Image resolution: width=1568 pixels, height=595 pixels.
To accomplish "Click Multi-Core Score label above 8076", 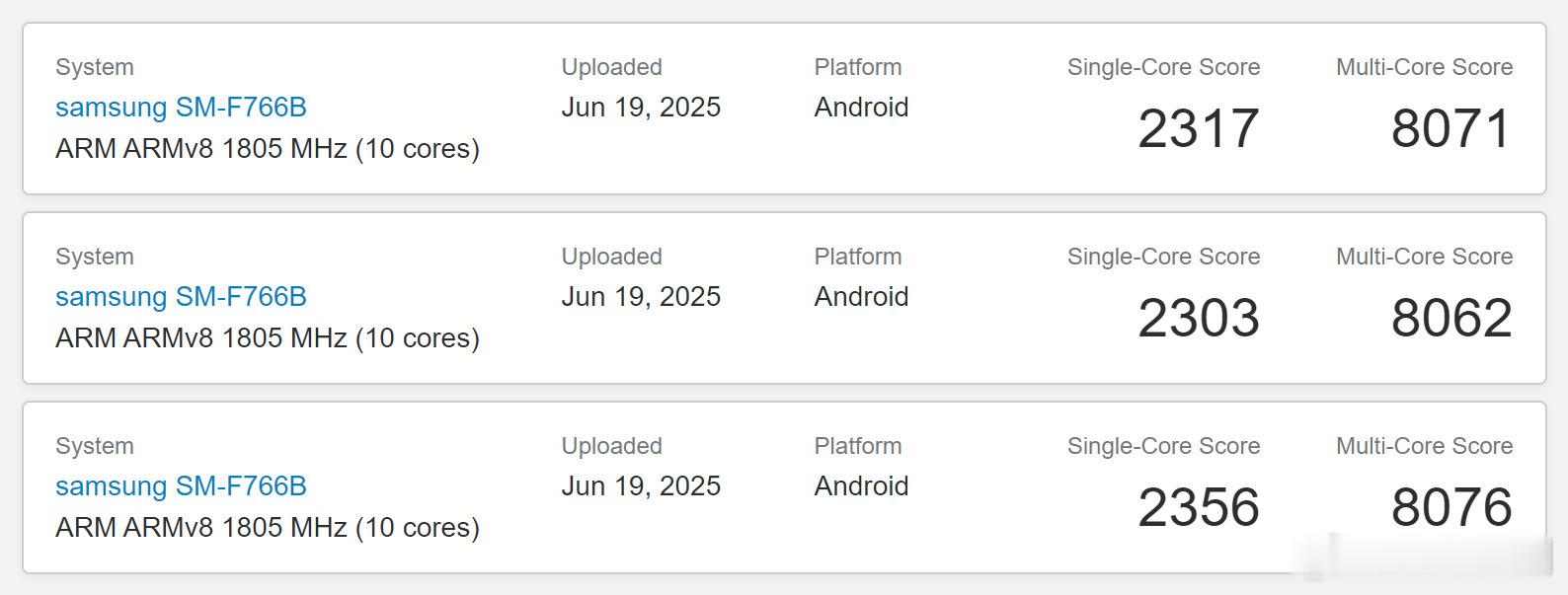I will [1424, 446].
